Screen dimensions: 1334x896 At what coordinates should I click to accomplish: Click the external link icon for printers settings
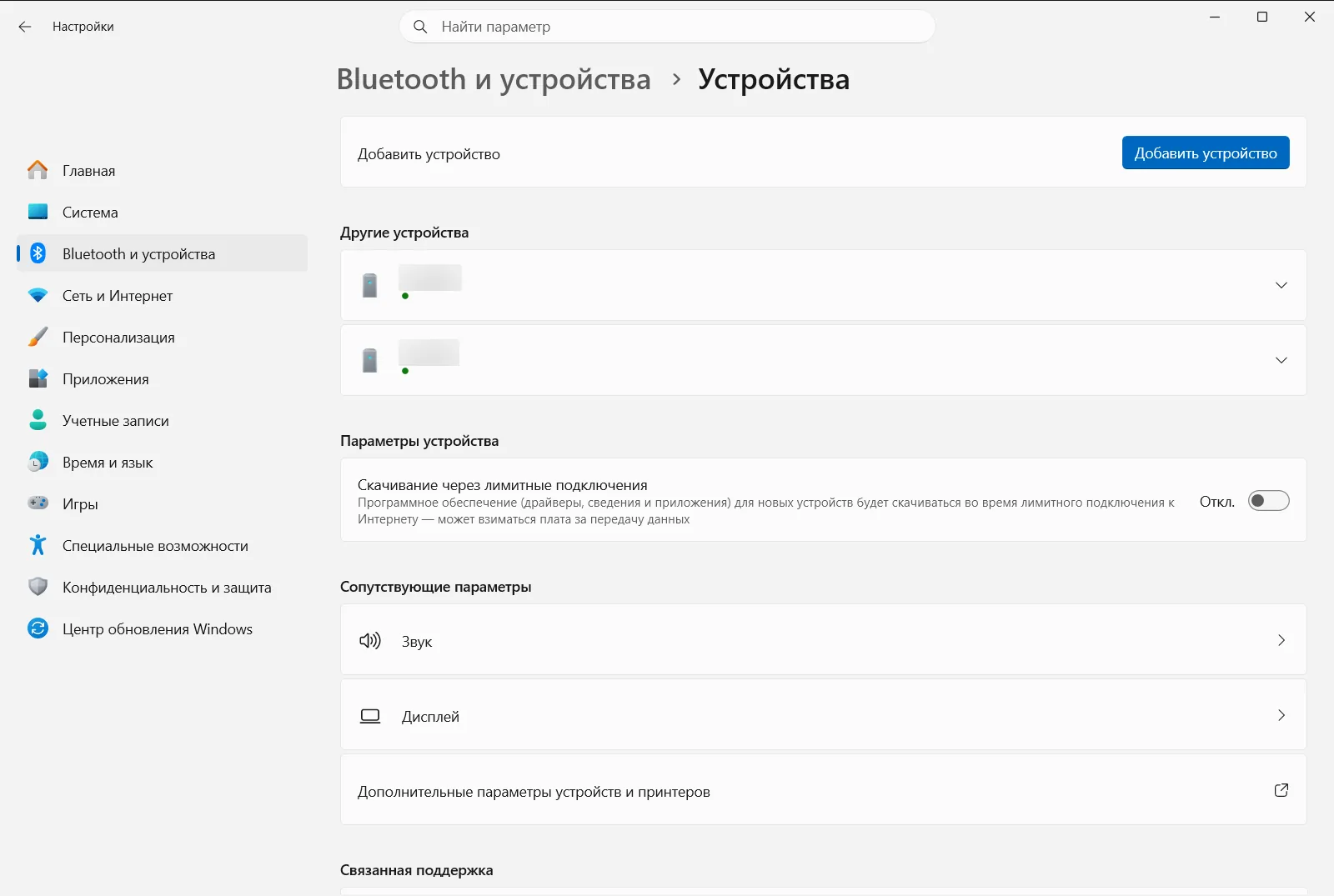pyautogui.click(x=1281, y=790)
